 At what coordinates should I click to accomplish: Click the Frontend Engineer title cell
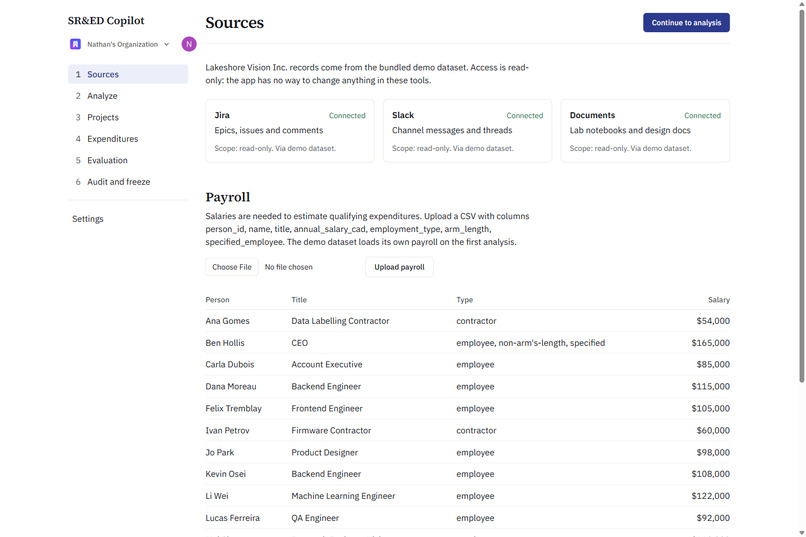[327, 409]
